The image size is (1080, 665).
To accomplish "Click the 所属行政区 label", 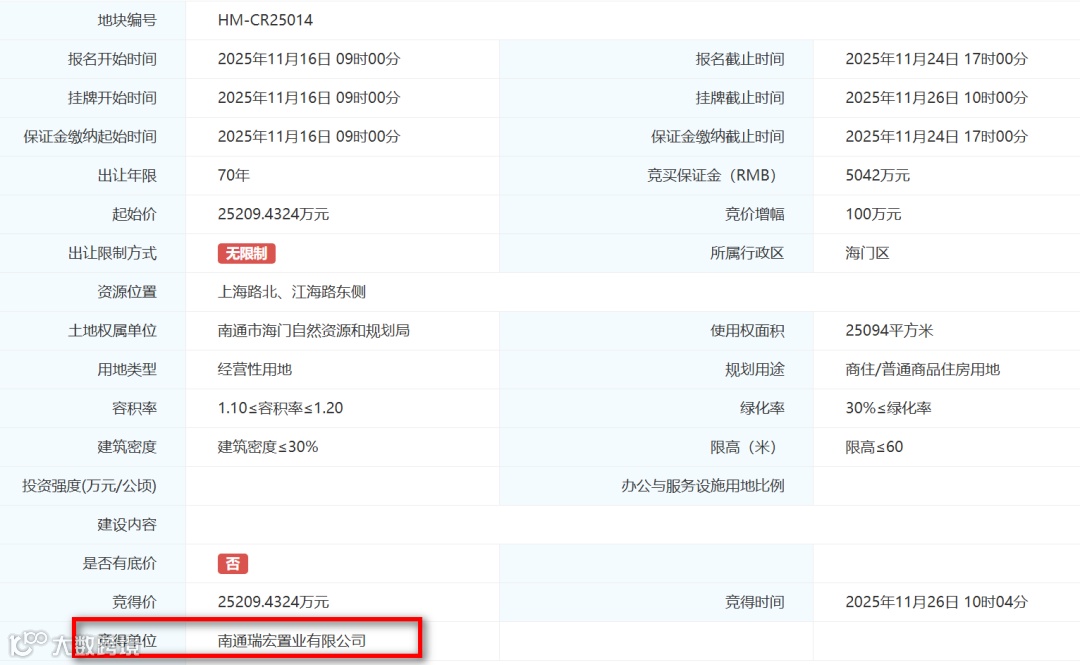I will (x=747, y=254).
